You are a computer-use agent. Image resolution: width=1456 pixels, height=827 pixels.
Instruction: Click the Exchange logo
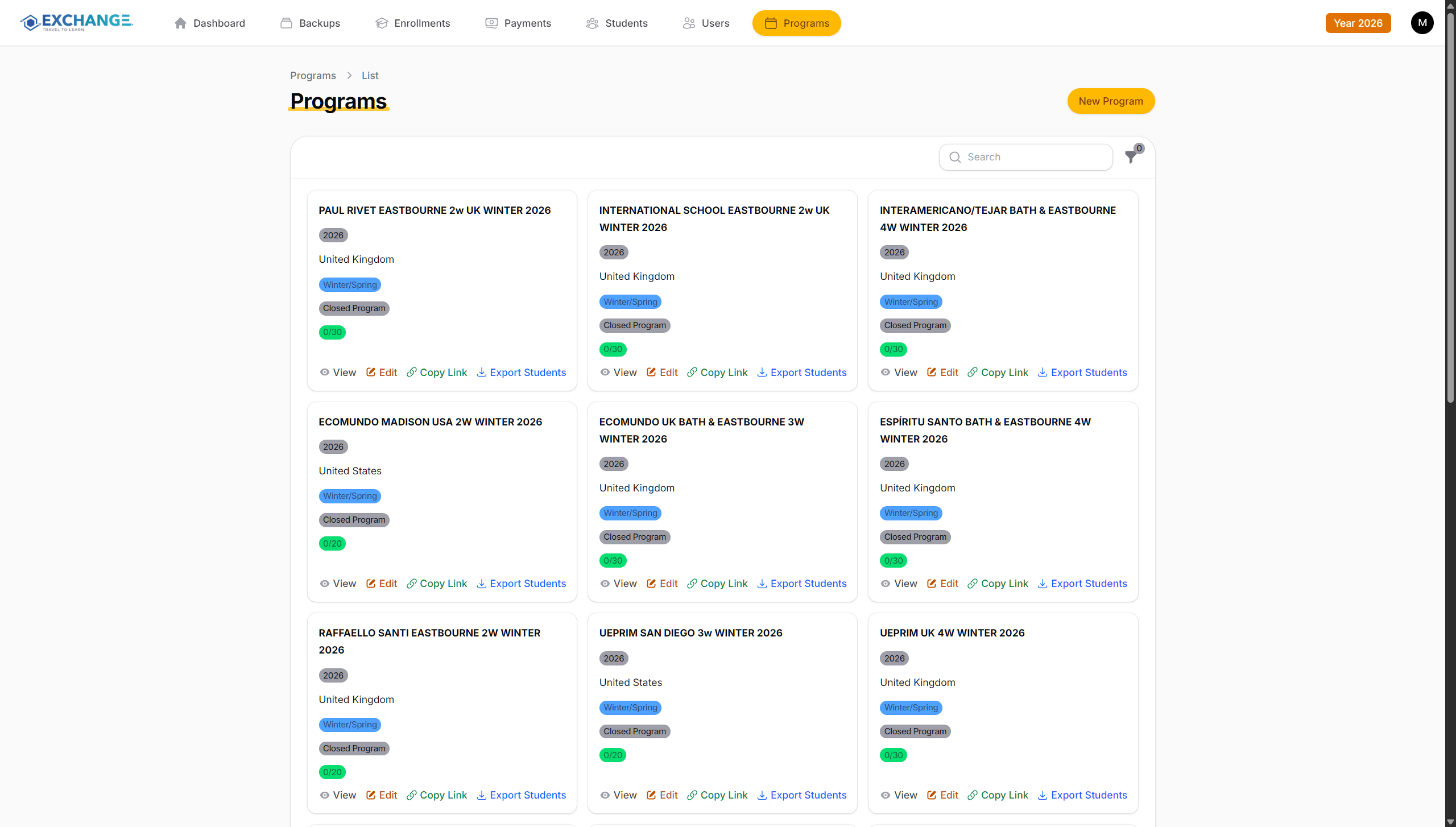[76, 23]
